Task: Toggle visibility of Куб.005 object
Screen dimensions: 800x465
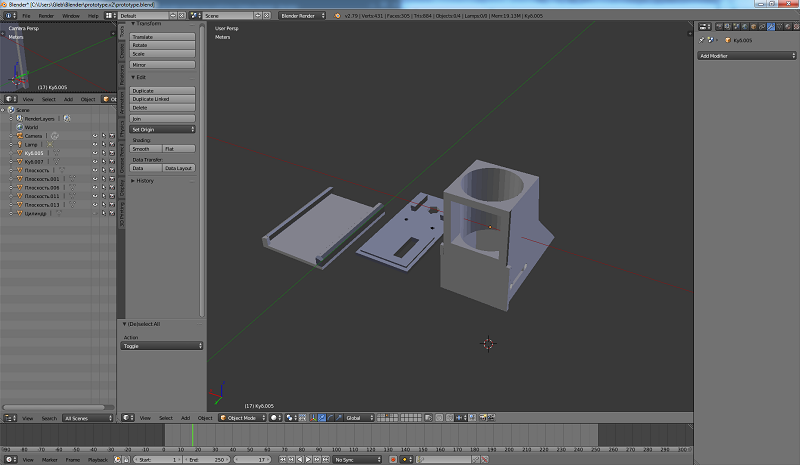Action: (x=95, y=153)
